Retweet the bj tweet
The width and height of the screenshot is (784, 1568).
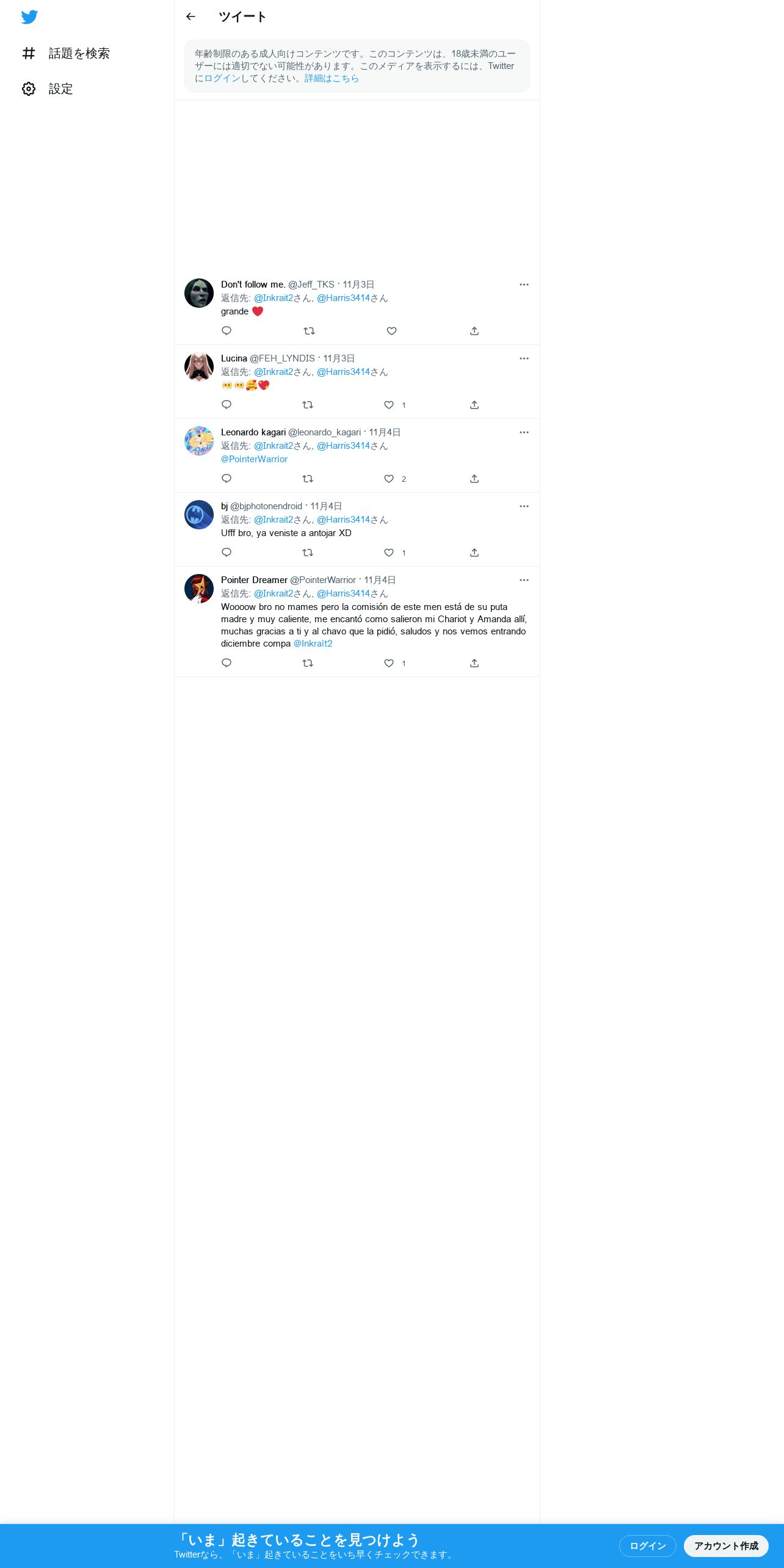(x=308, y=553)
